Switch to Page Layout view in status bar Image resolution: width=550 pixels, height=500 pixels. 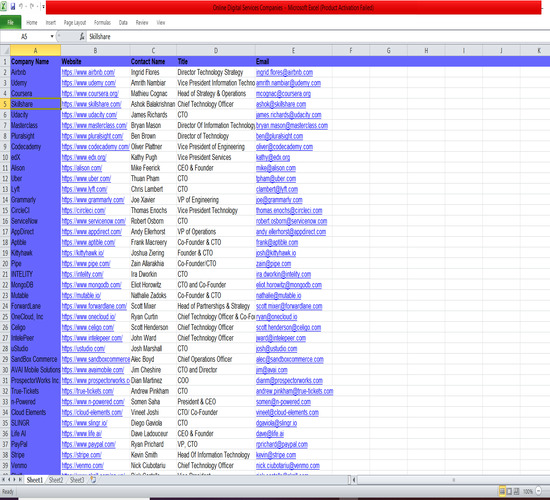tap(509, 491)
